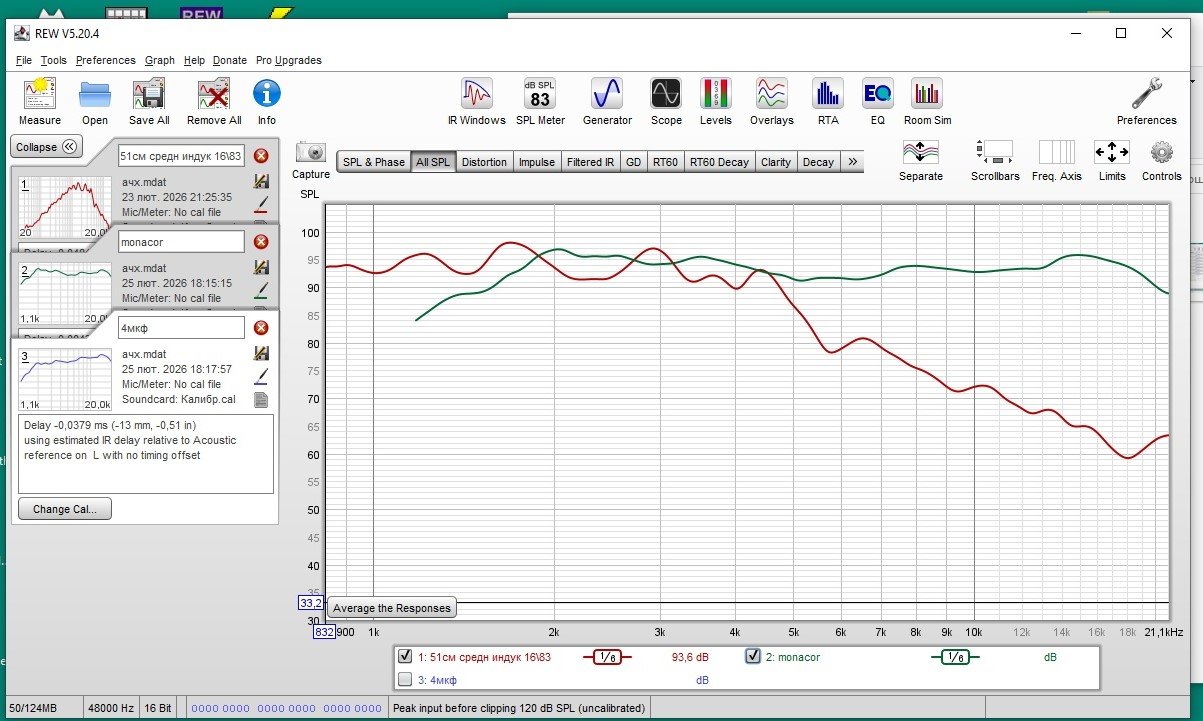Launch the signal Generator

click(x=607, y=102)
